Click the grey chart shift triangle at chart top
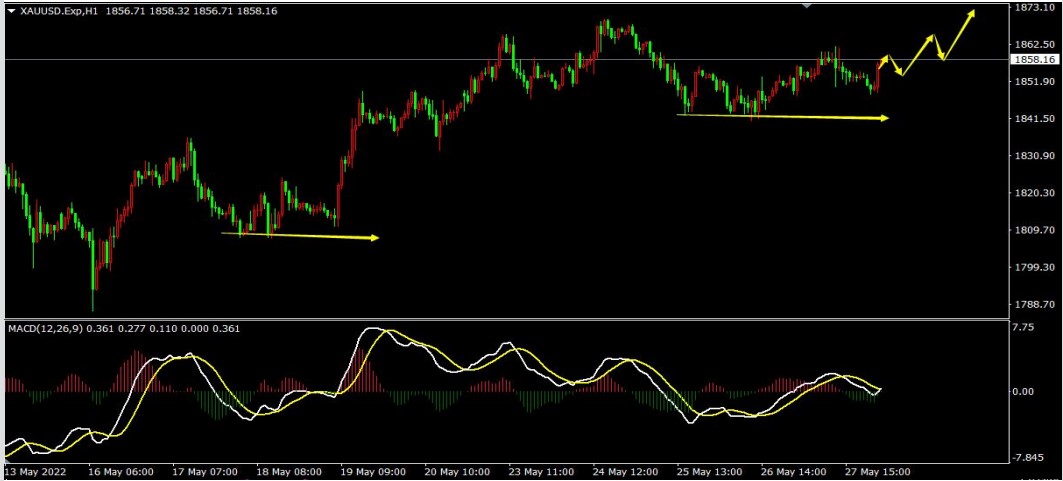1063x481 pixels. 806,5
